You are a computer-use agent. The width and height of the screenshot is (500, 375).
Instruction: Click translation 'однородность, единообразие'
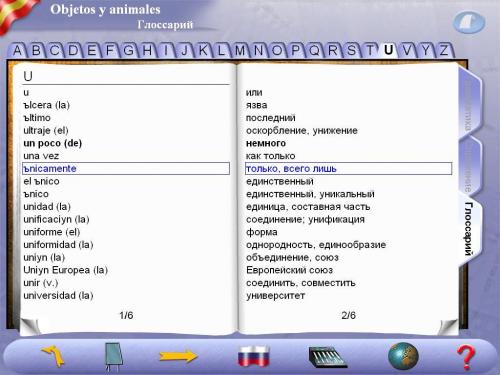[316, 245]
